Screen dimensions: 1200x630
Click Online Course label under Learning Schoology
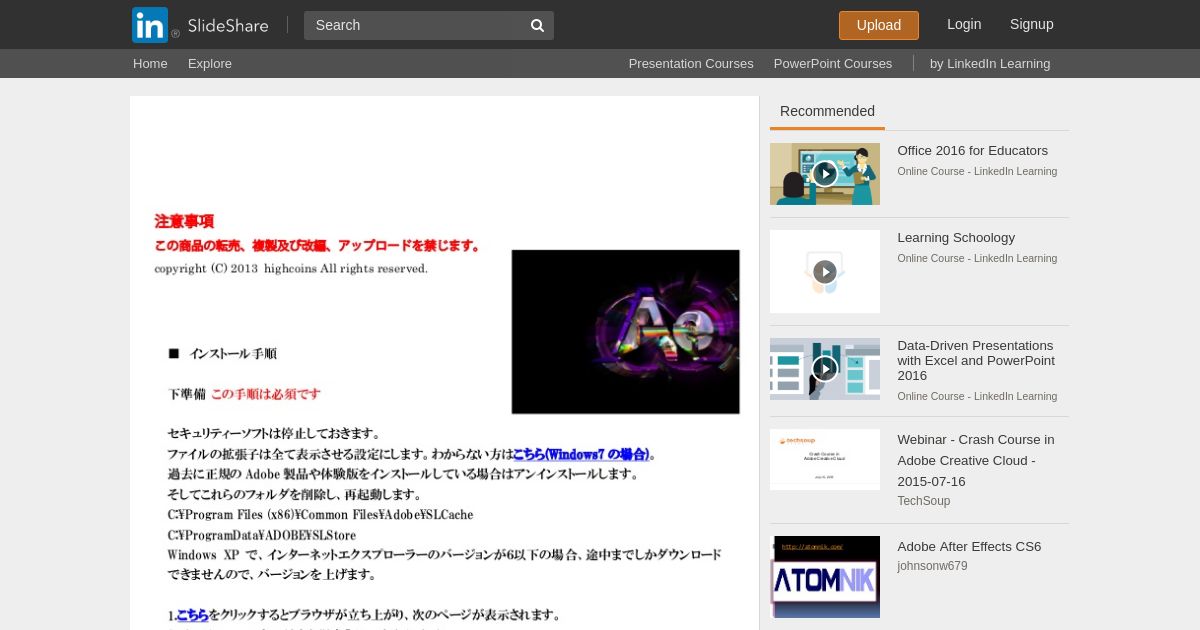(x=977, y=258)
